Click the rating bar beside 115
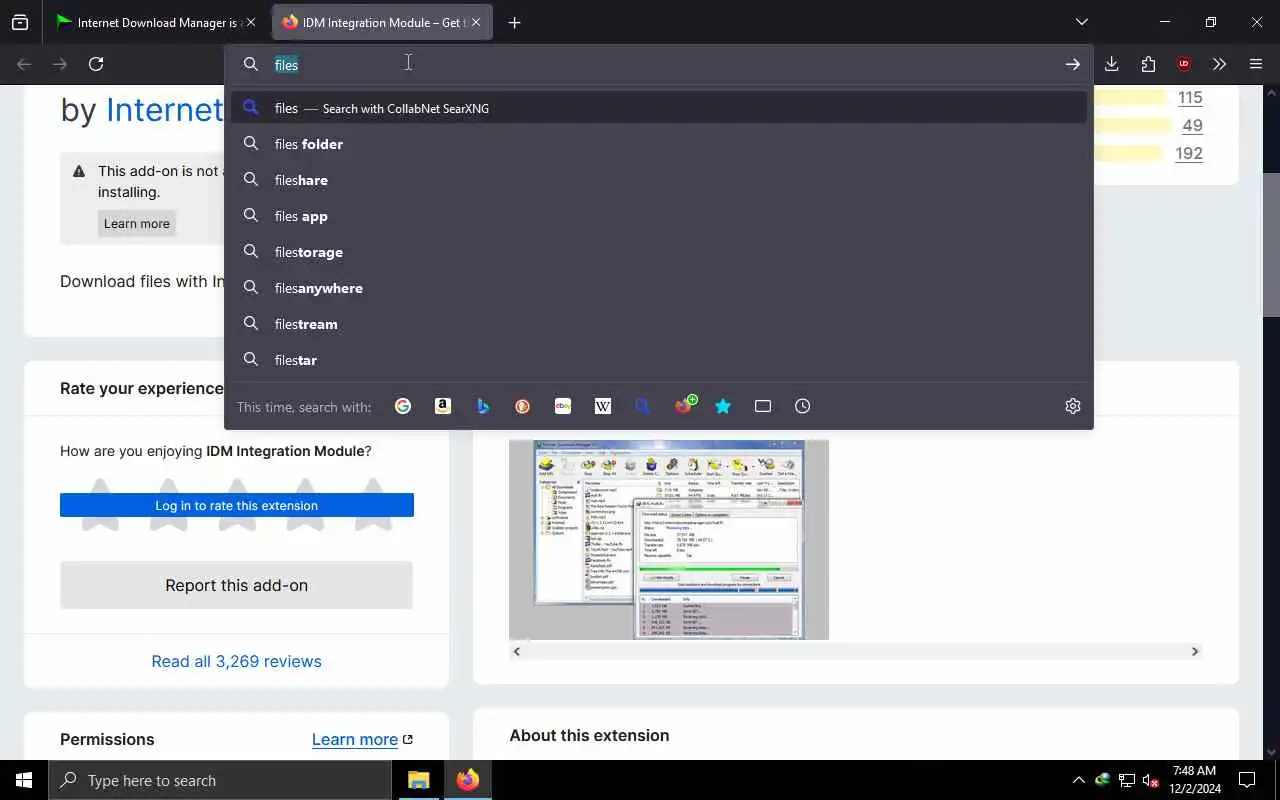This screenshot has width=1280, height=800. (x=1130, y=97)
